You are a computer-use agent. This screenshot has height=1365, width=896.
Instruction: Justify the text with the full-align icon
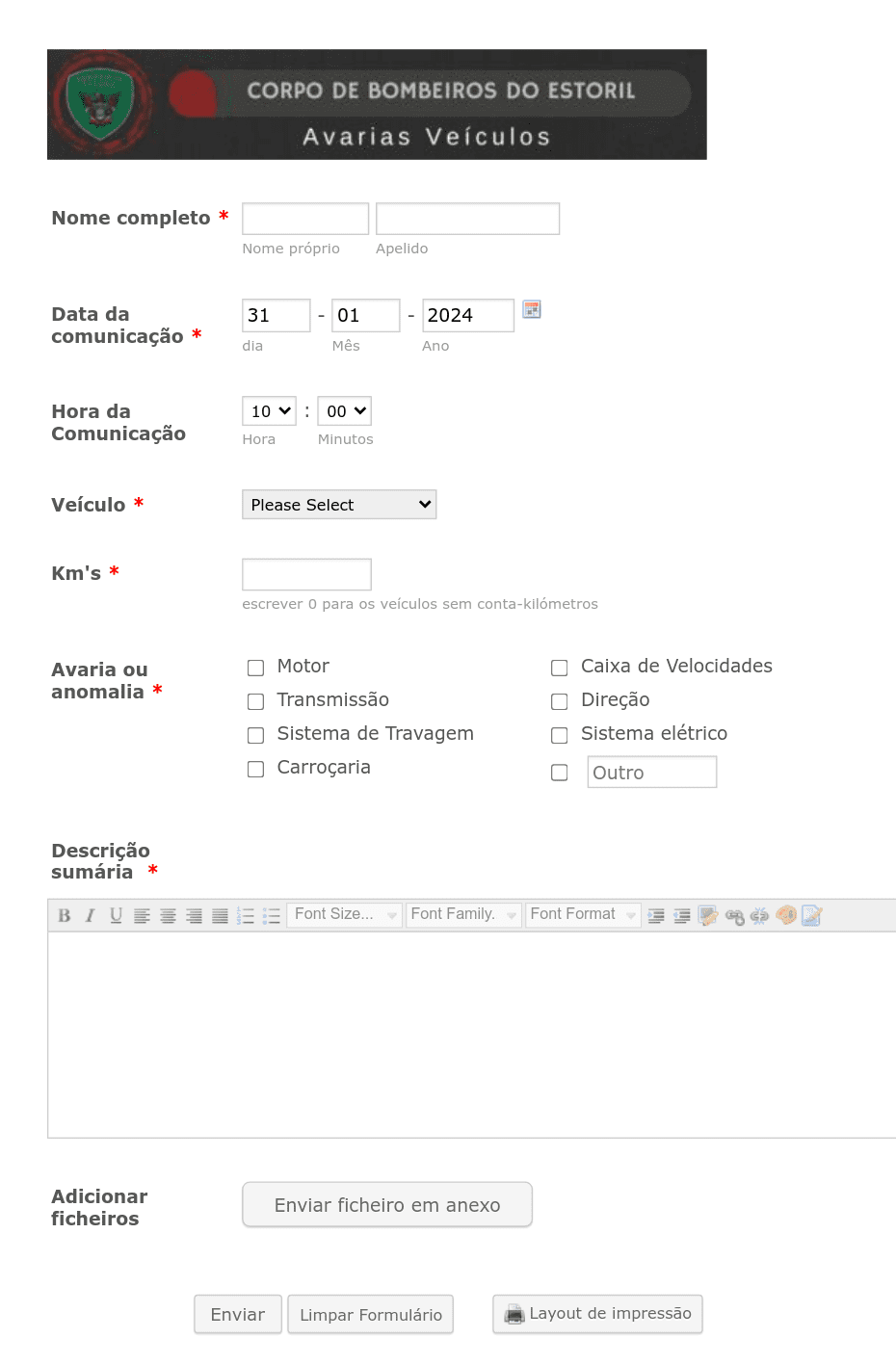coord(220,916)
